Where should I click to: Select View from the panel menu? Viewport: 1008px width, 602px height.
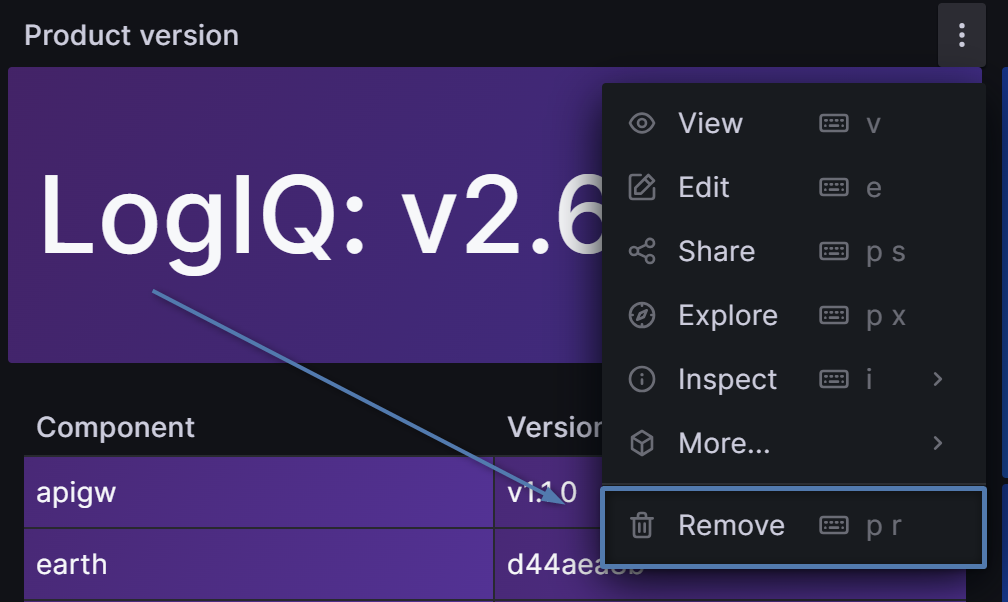[x=710, y=123]
